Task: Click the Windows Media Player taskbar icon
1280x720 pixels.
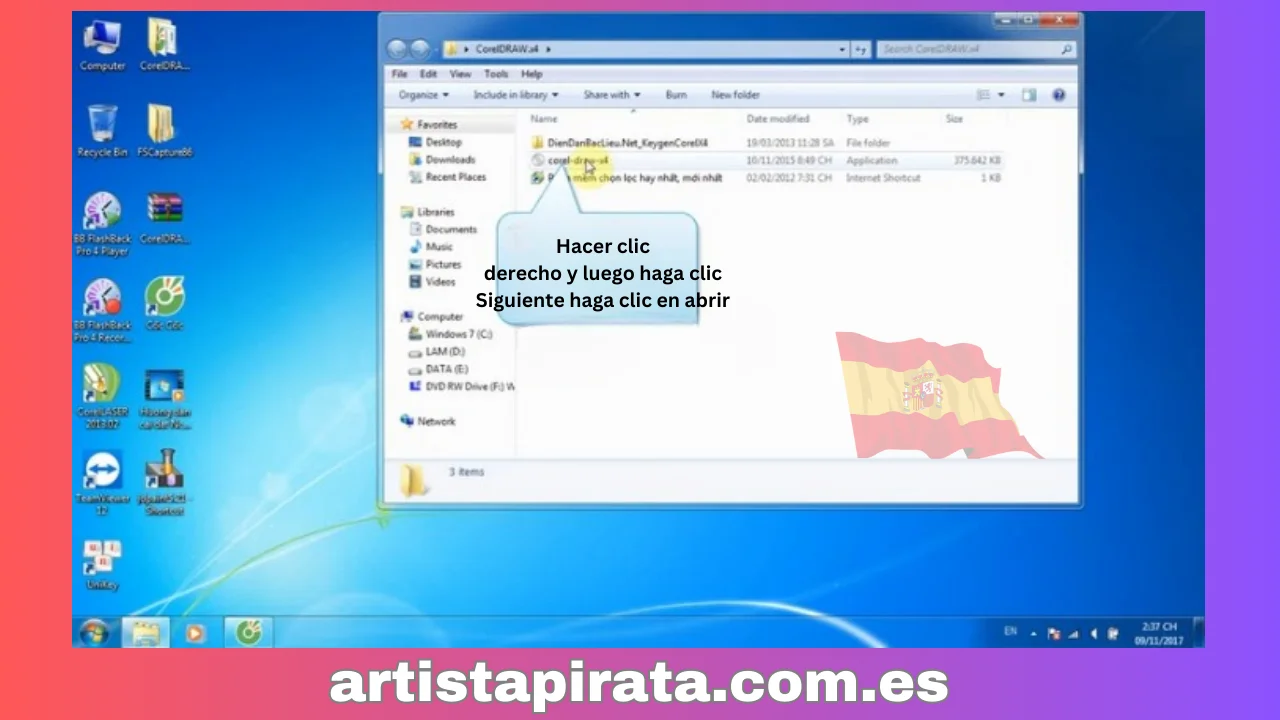Action: pos(196,633)
